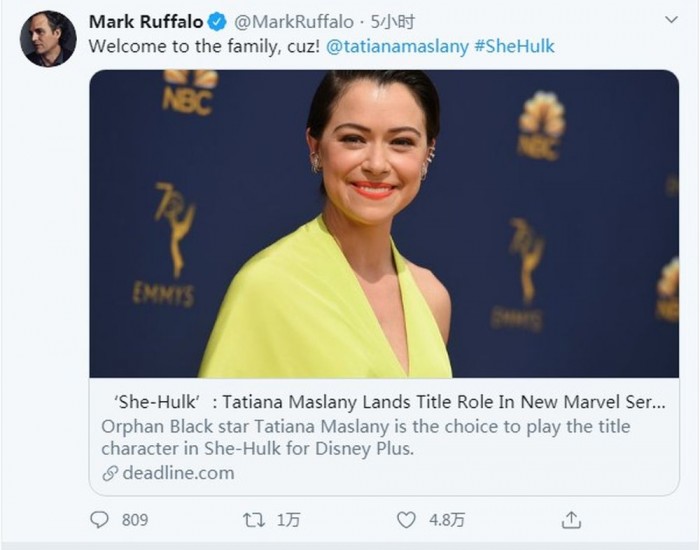Open the @tatianamaslany mention

coord(396,46)
